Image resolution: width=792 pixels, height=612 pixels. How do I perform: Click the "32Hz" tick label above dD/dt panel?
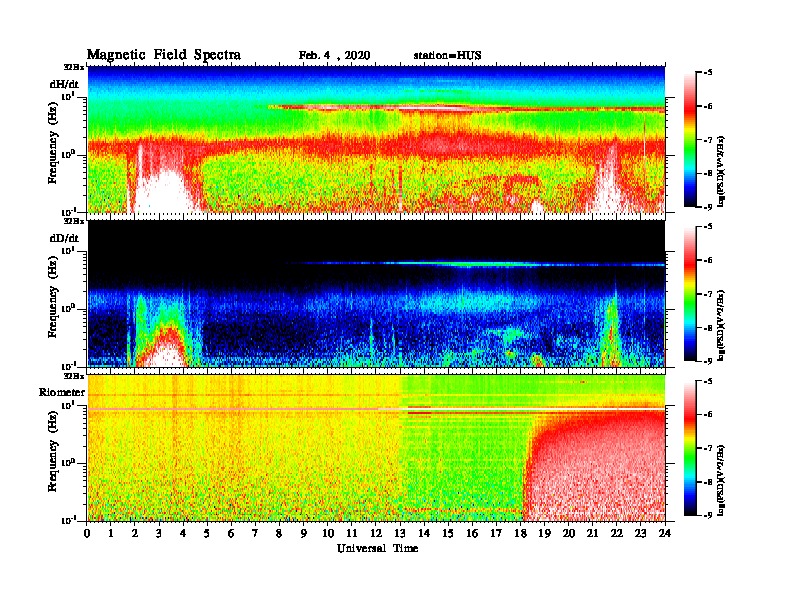pyautogui.click(x=74, y=221)
